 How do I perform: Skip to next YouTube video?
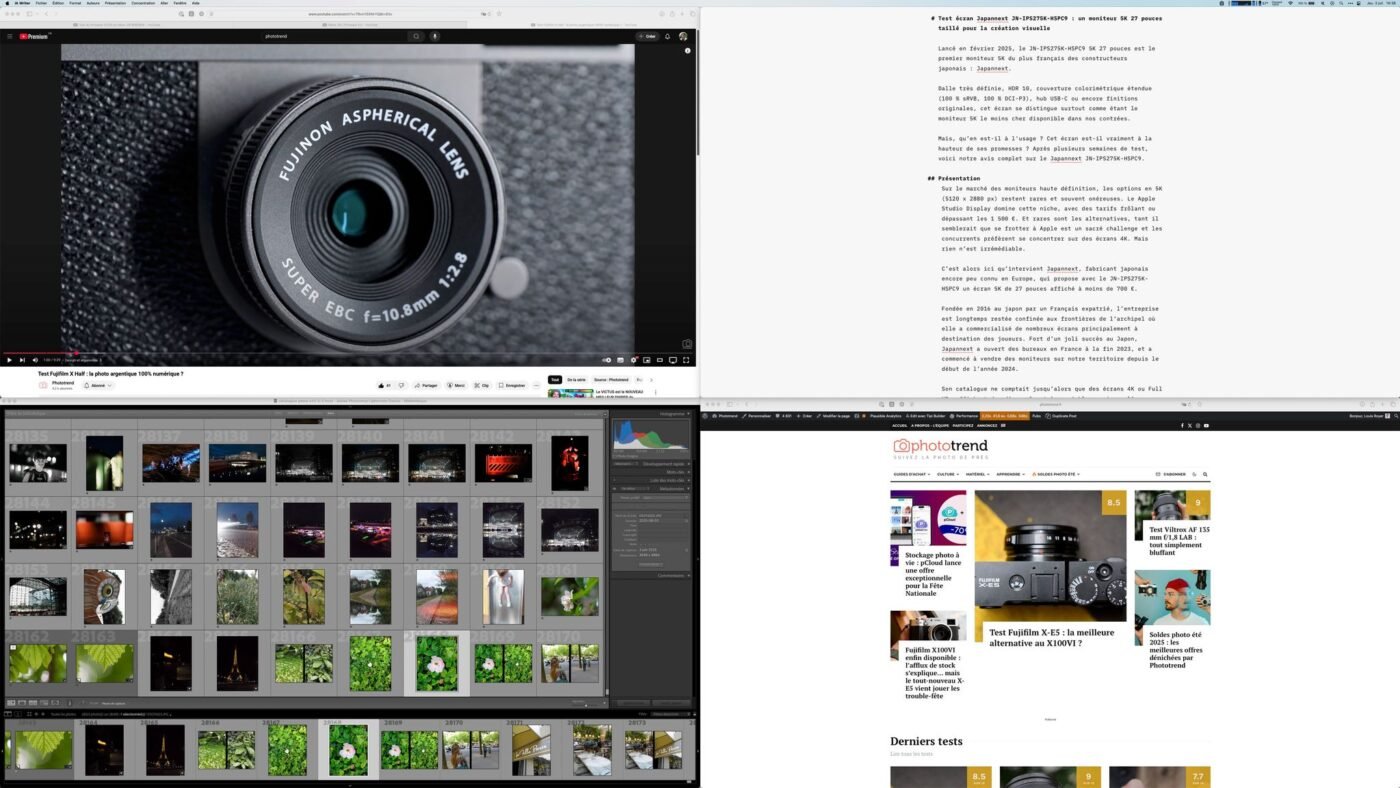point(22,360)
